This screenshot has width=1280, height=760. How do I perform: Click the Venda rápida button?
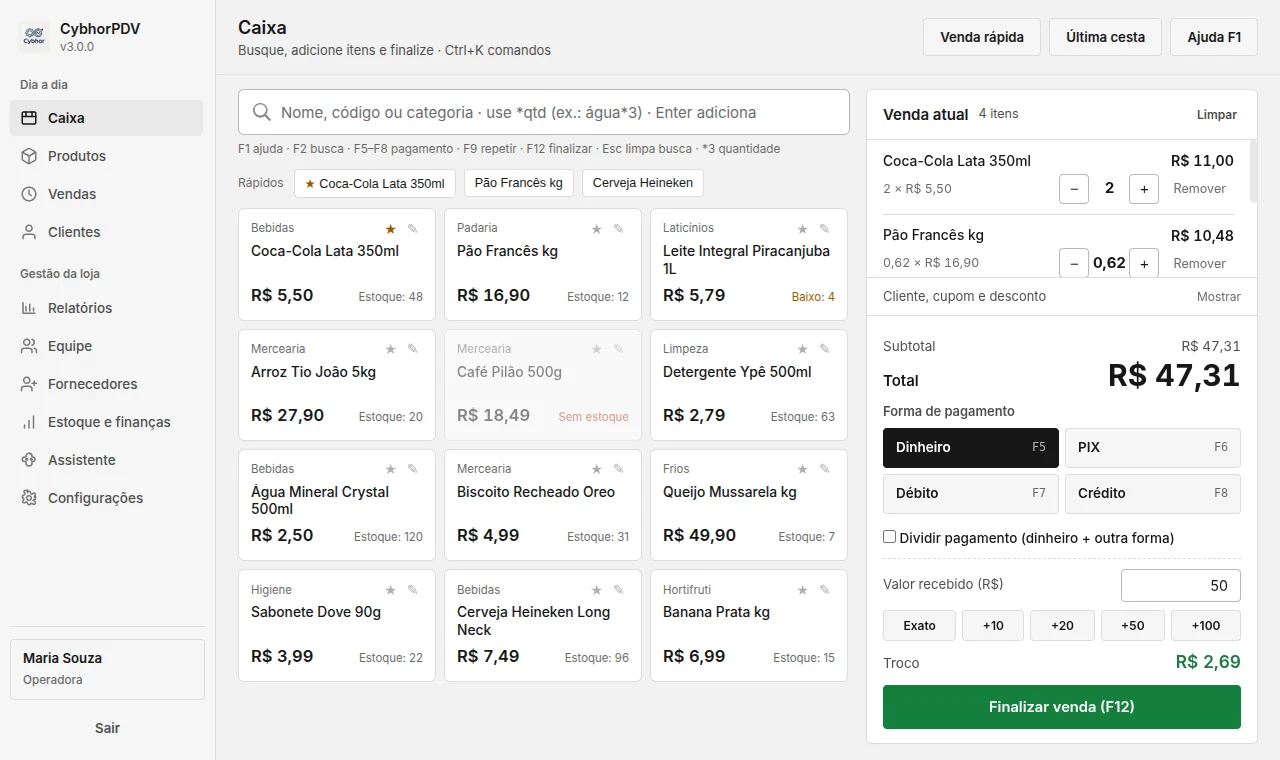(x=981, y=37)
